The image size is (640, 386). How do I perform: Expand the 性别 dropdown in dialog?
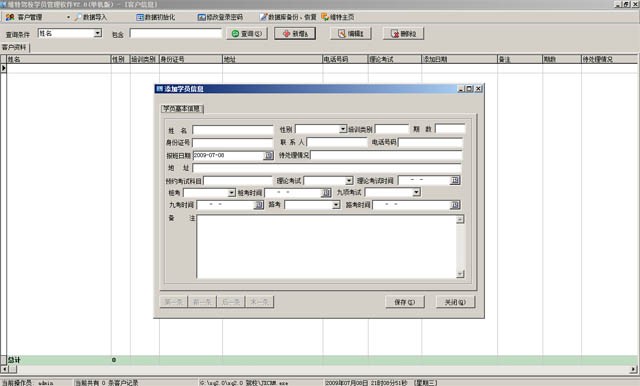[x=342, y=129]
